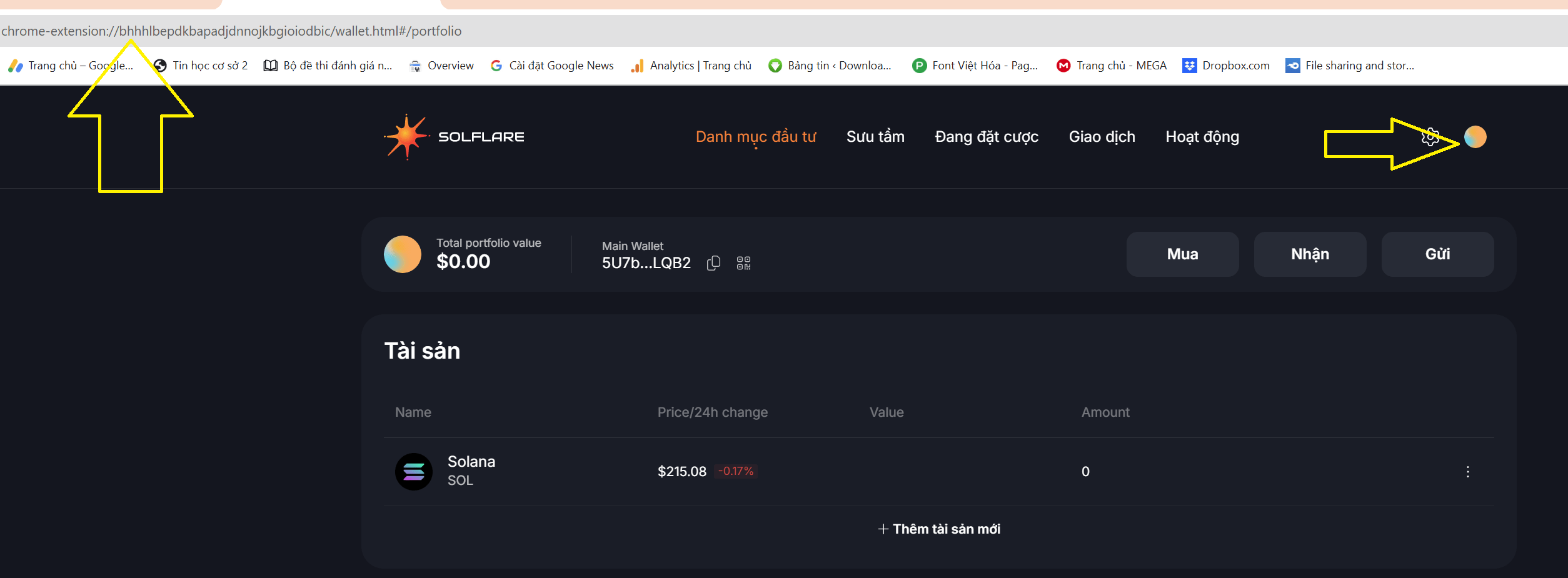Open the Giao dịch tab

(x=1102, y=137)
